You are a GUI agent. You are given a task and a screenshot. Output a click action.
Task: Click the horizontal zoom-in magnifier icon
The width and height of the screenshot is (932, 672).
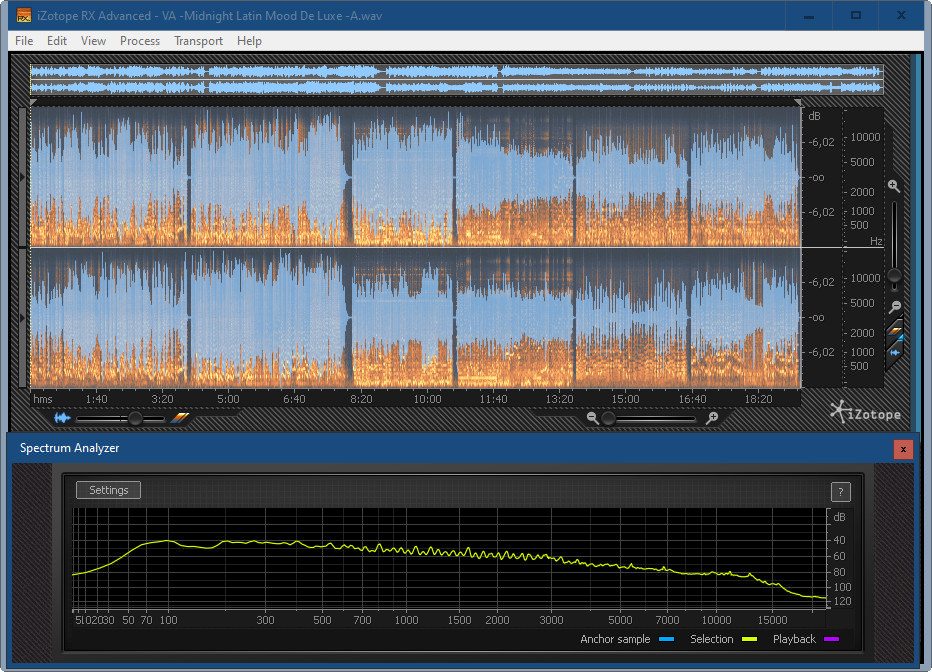(712, 418)
